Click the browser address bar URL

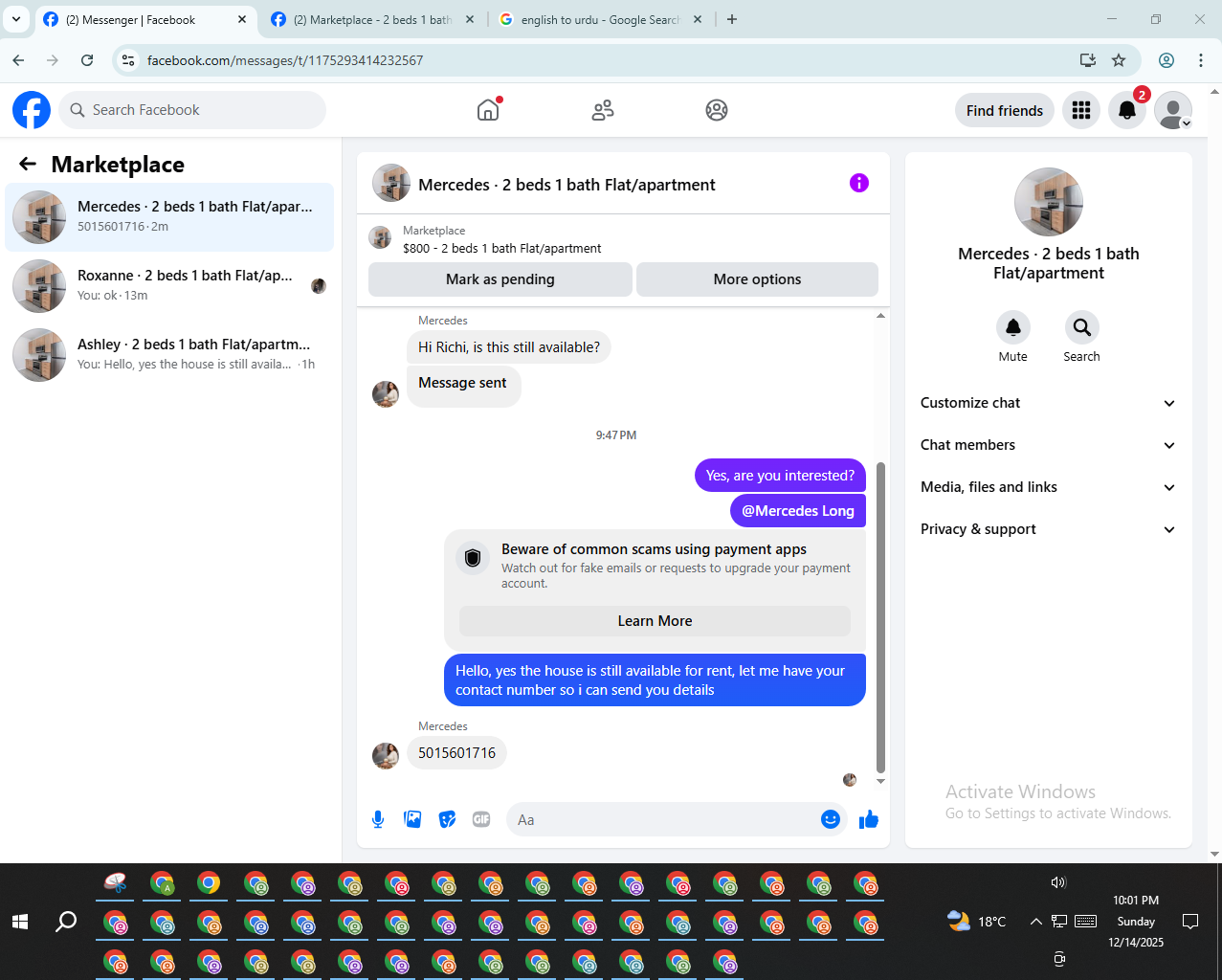click(285, 60)
